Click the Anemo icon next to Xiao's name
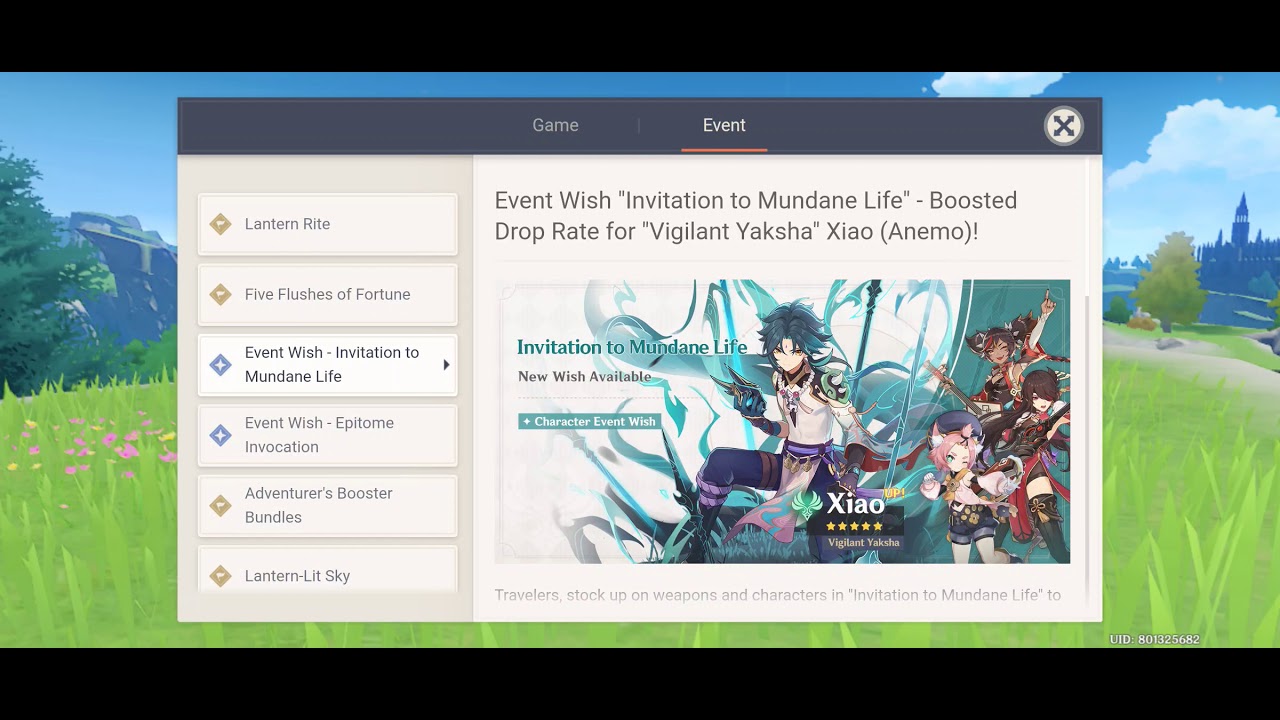This screenshot has width=1280, height=720. point(807,504)
